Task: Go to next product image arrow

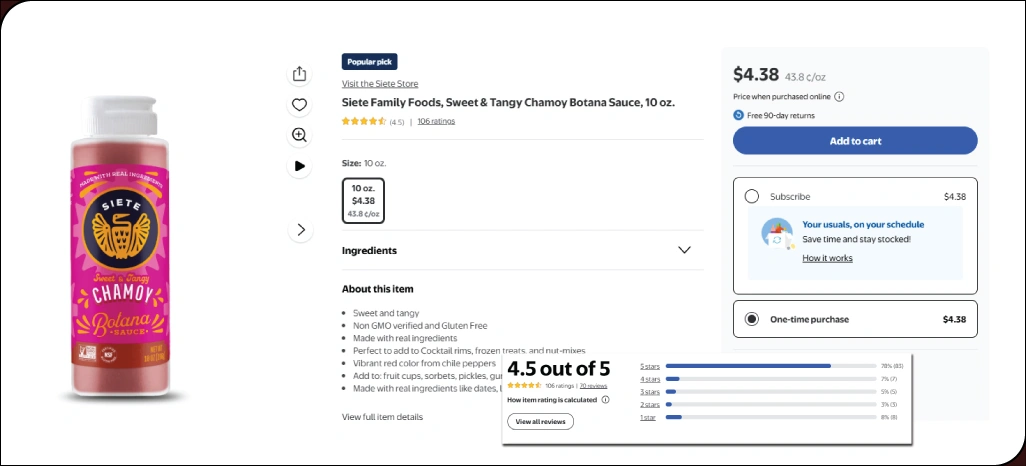Action: click(x=300, y=230)
